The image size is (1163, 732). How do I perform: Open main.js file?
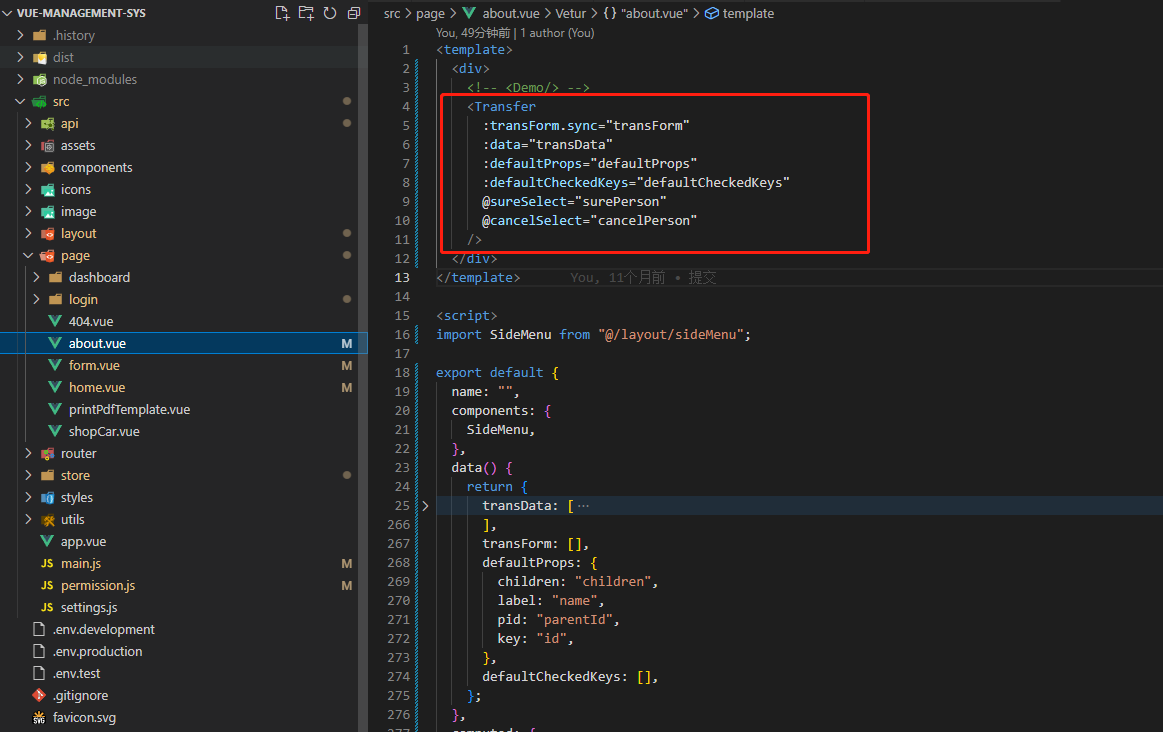pos(80,564)
